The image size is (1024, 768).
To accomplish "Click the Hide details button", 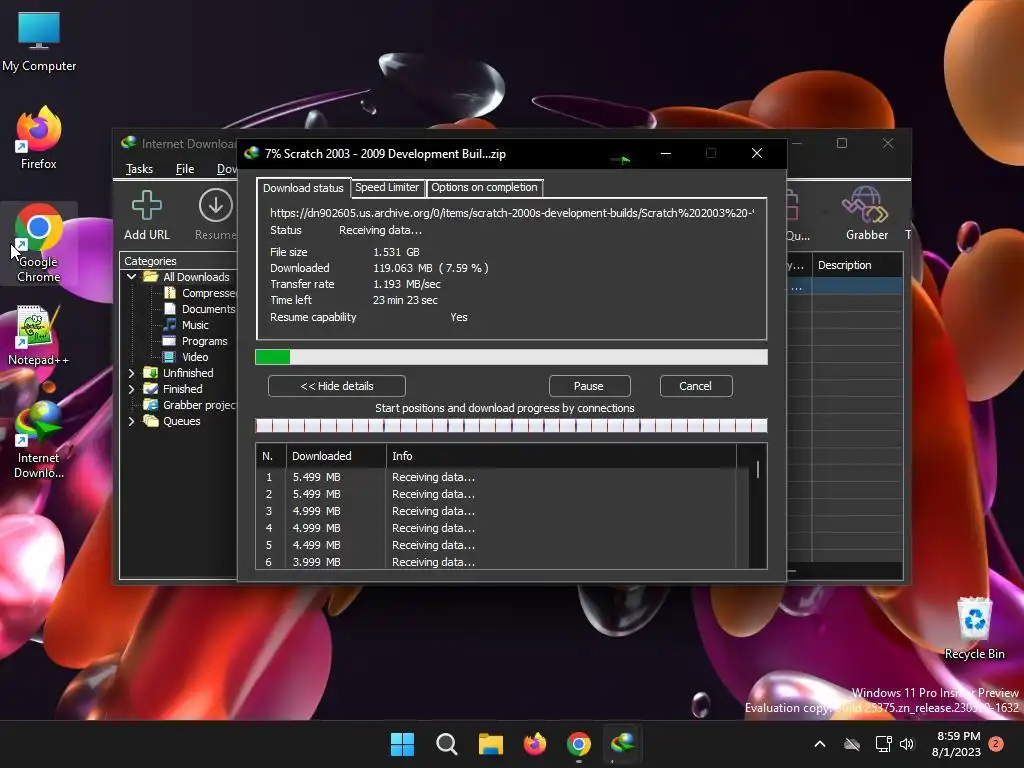I will tap(336, 386).
